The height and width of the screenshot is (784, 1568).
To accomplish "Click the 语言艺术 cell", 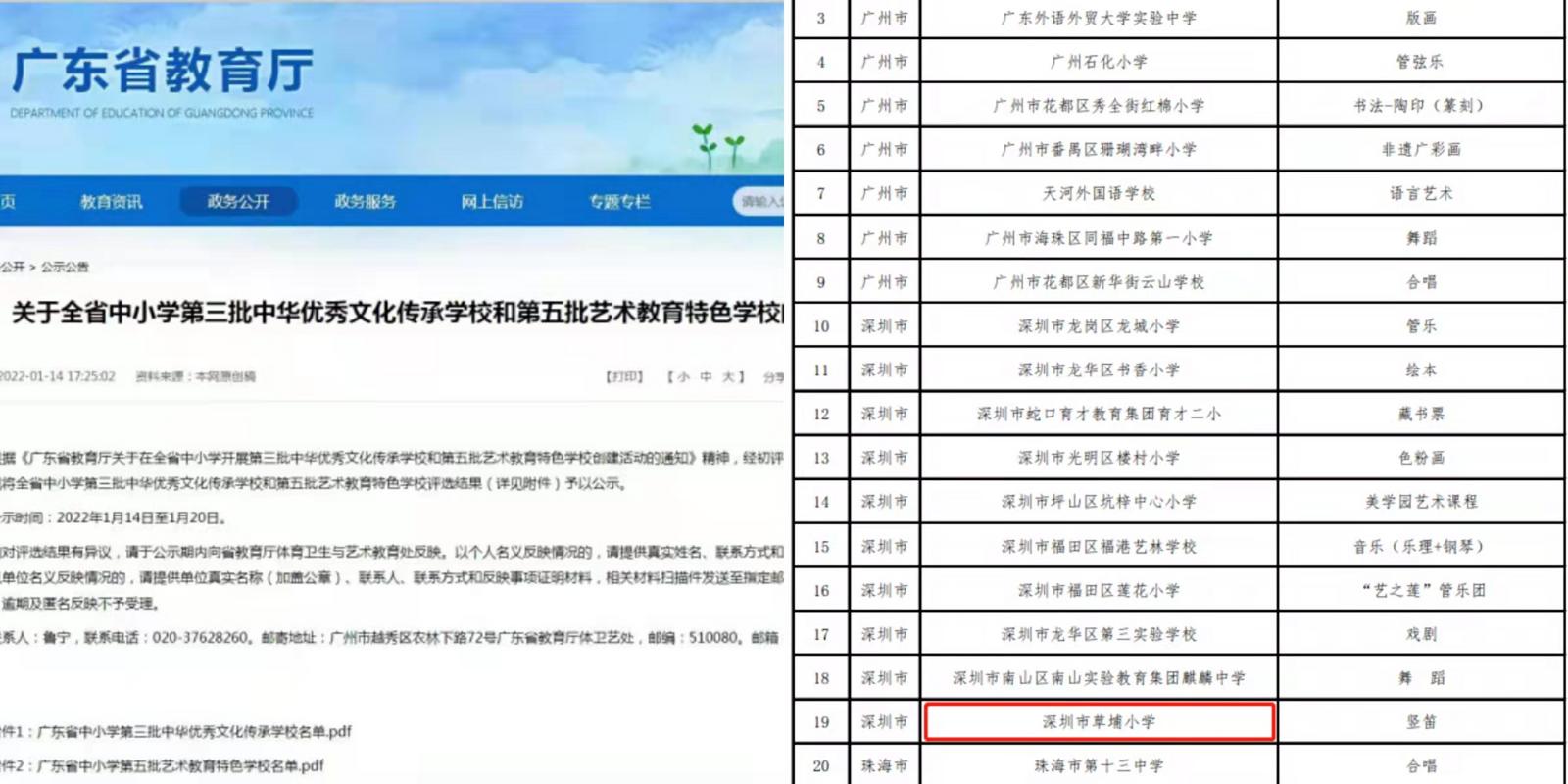I will pyautogui.click(x=1421, y=194).
